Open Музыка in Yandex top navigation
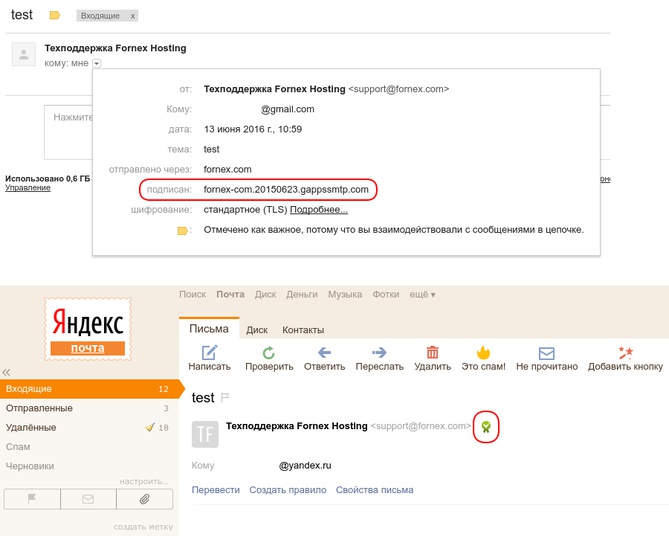This screenshot has height=540, width=669. pos(345,294)
